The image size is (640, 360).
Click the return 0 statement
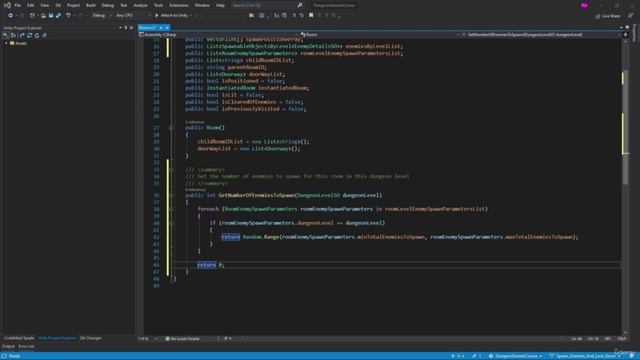click(211, 265)
